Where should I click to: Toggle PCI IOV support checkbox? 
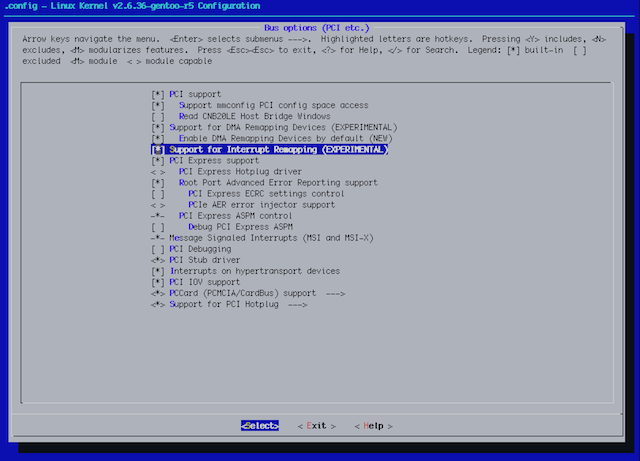(x=158, y=282)
